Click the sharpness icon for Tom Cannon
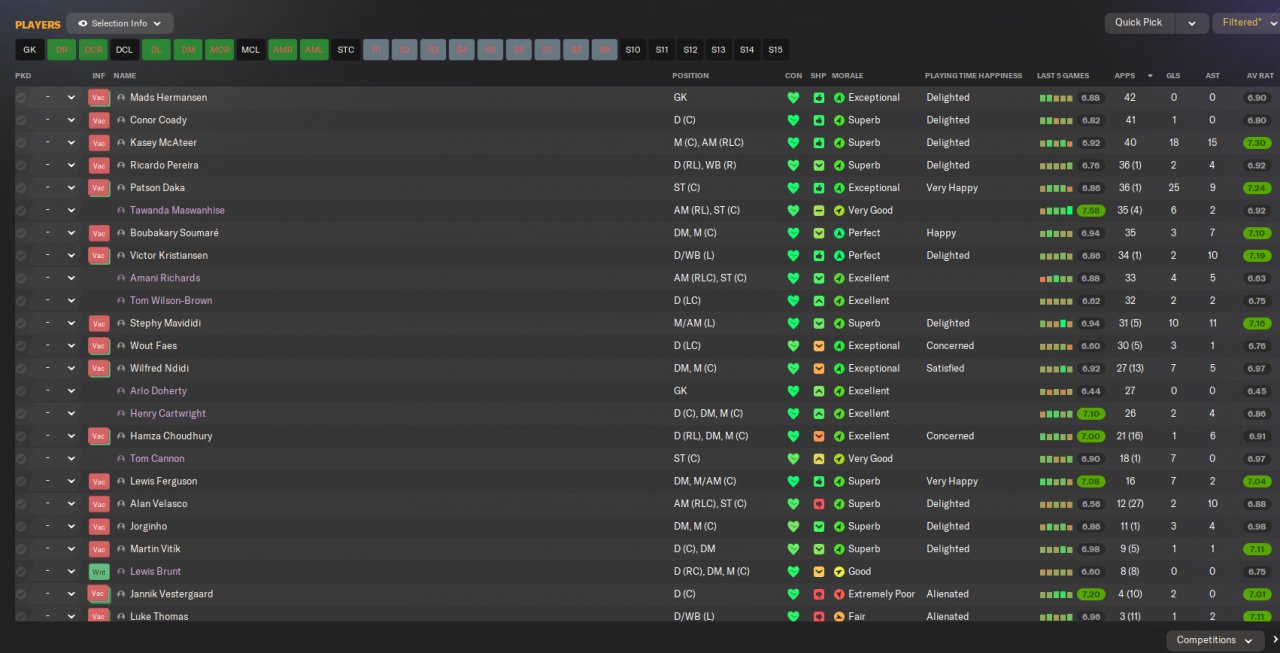Viewport: 1280px width, 653px height. pyautogui.click(x=818, y=459)
